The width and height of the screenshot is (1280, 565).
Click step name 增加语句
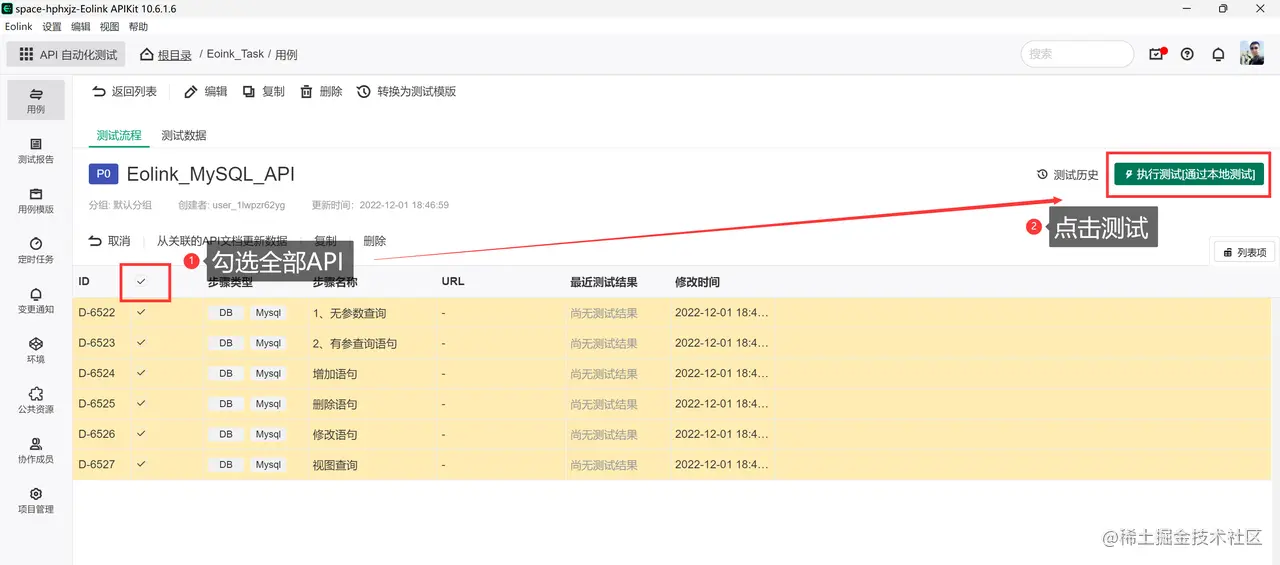tap(335, 374)
